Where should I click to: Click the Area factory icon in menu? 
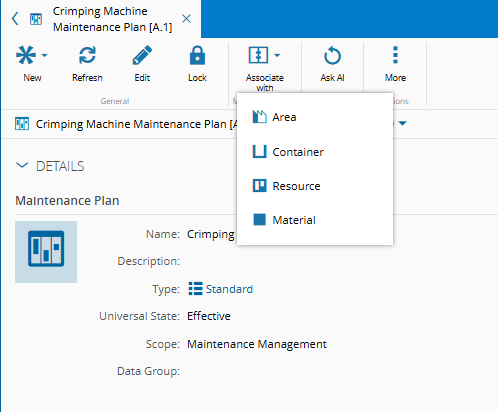pos(259,117)
